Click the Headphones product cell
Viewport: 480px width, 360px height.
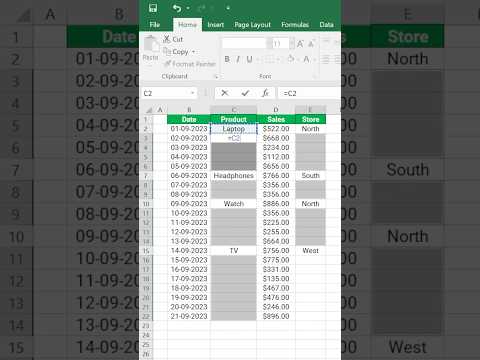pyautogui.click(x=234, y=175)
